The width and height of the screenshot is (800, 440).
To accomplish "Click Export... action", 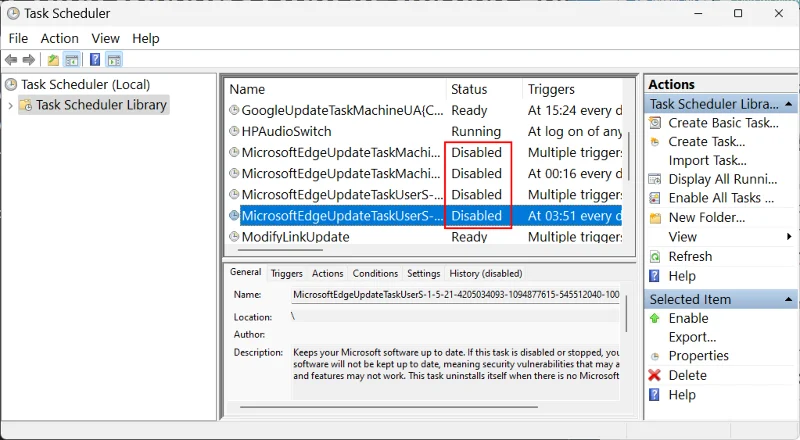I will click(692, 337).
